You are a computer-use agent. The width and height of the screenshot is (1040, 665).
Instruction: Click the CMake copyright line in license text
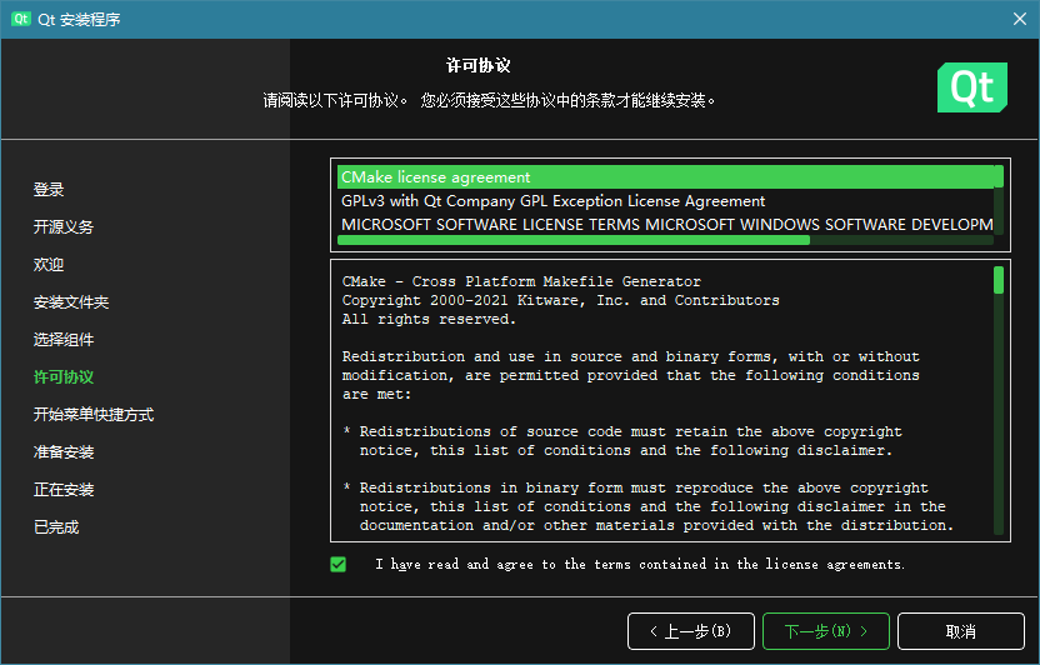coord(560,300)
